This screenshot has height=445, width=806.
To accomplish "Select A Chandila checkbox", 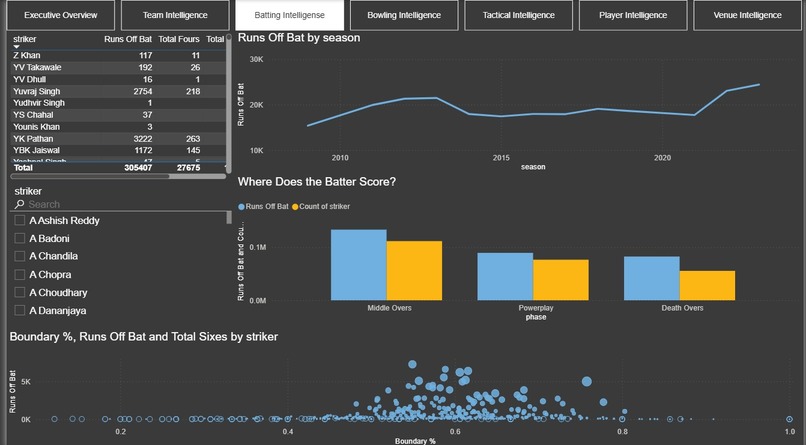I will pyautogui.click(x=20, y=256).
